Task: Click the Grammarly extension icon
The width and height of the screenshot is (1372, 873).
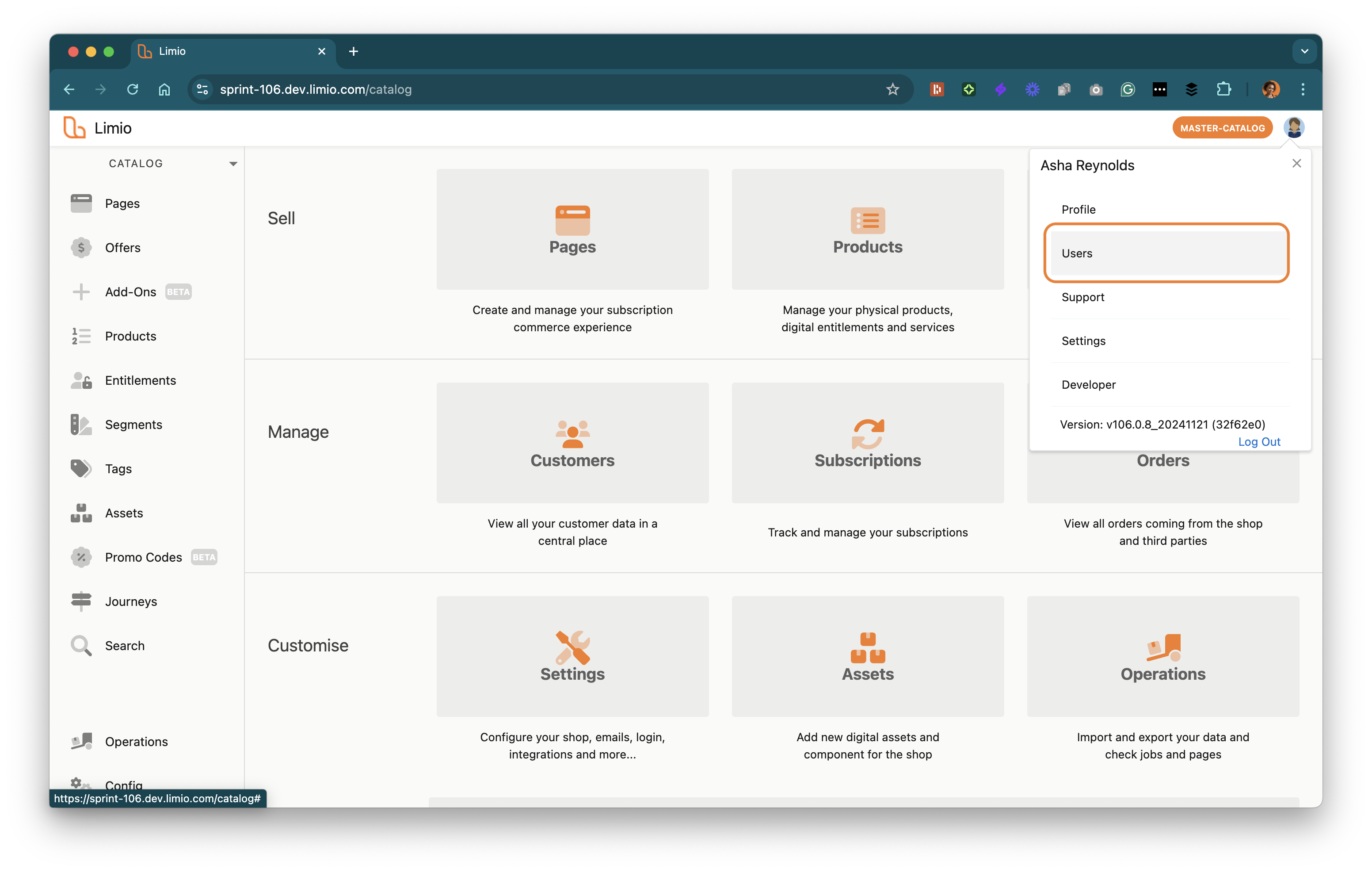Action: click(x=1128, y=89)
